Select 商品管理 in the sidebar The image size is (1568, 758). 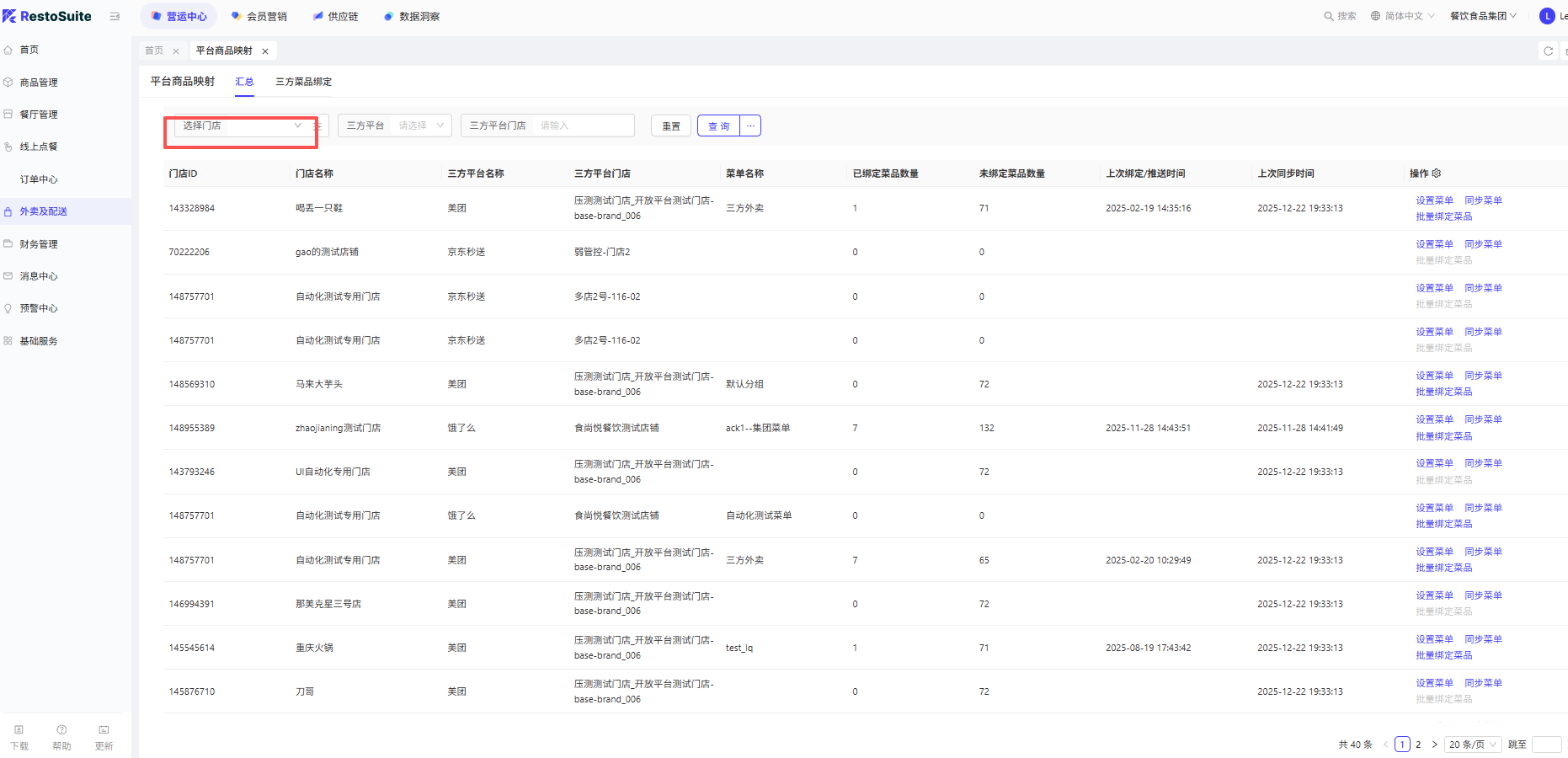[x=39, y=83]
